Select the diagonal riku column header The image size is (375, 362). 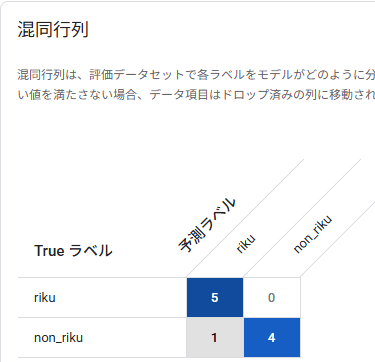(x=246, y=244)
